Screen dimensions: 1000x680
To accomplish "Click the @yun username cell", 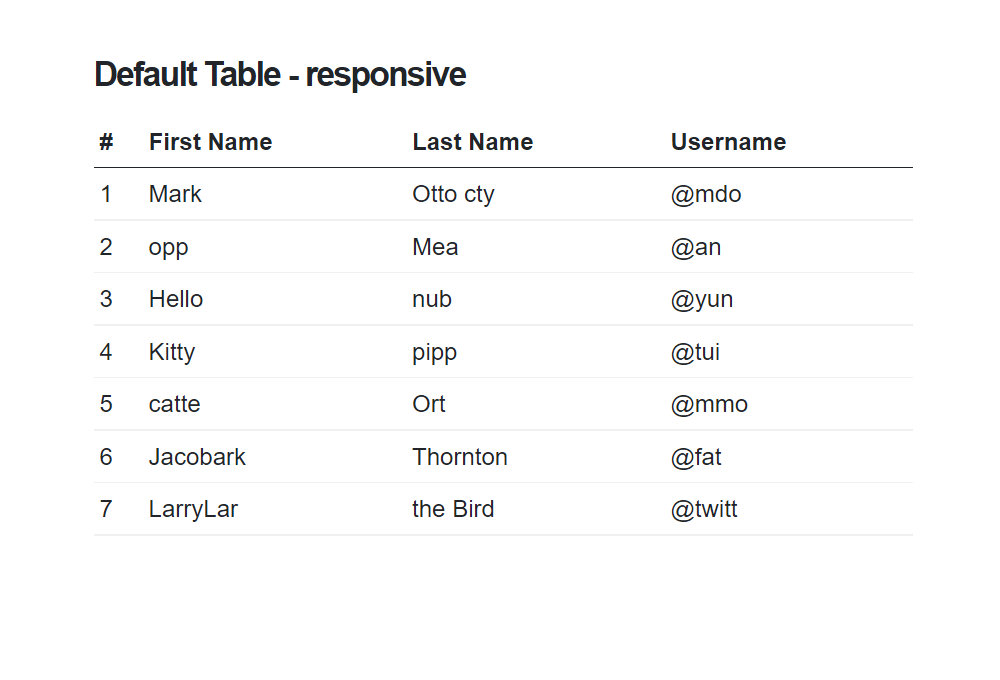I will pyautogui.click(x=702, y=300).
